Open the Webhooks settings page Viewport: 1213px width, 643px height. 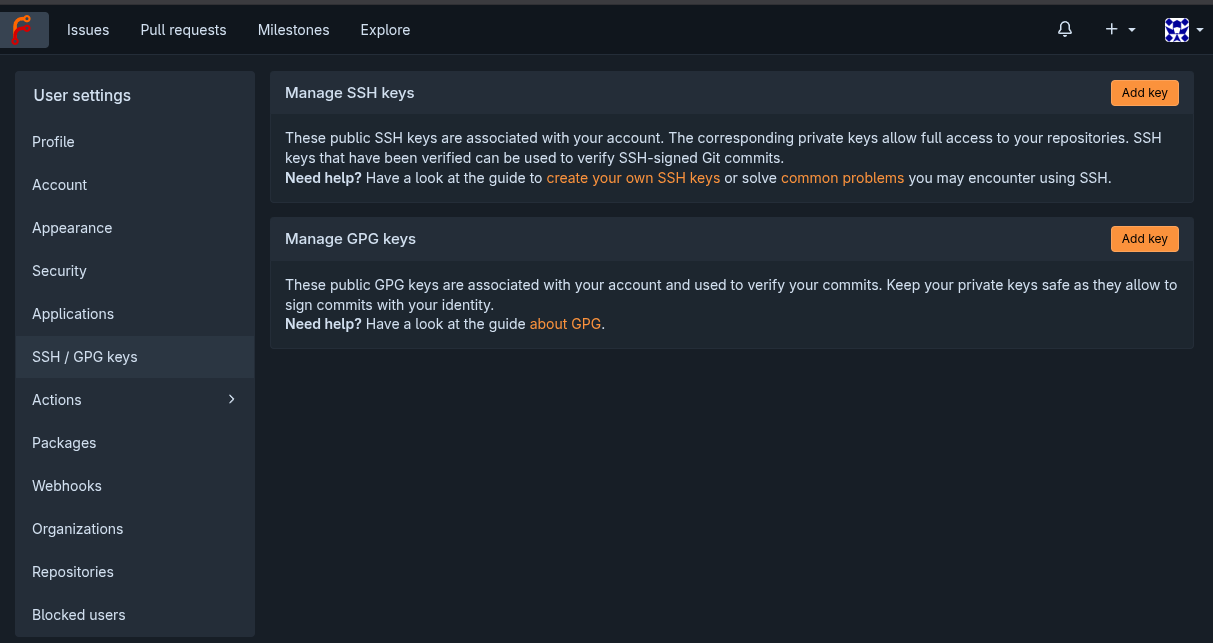(67, 486)
